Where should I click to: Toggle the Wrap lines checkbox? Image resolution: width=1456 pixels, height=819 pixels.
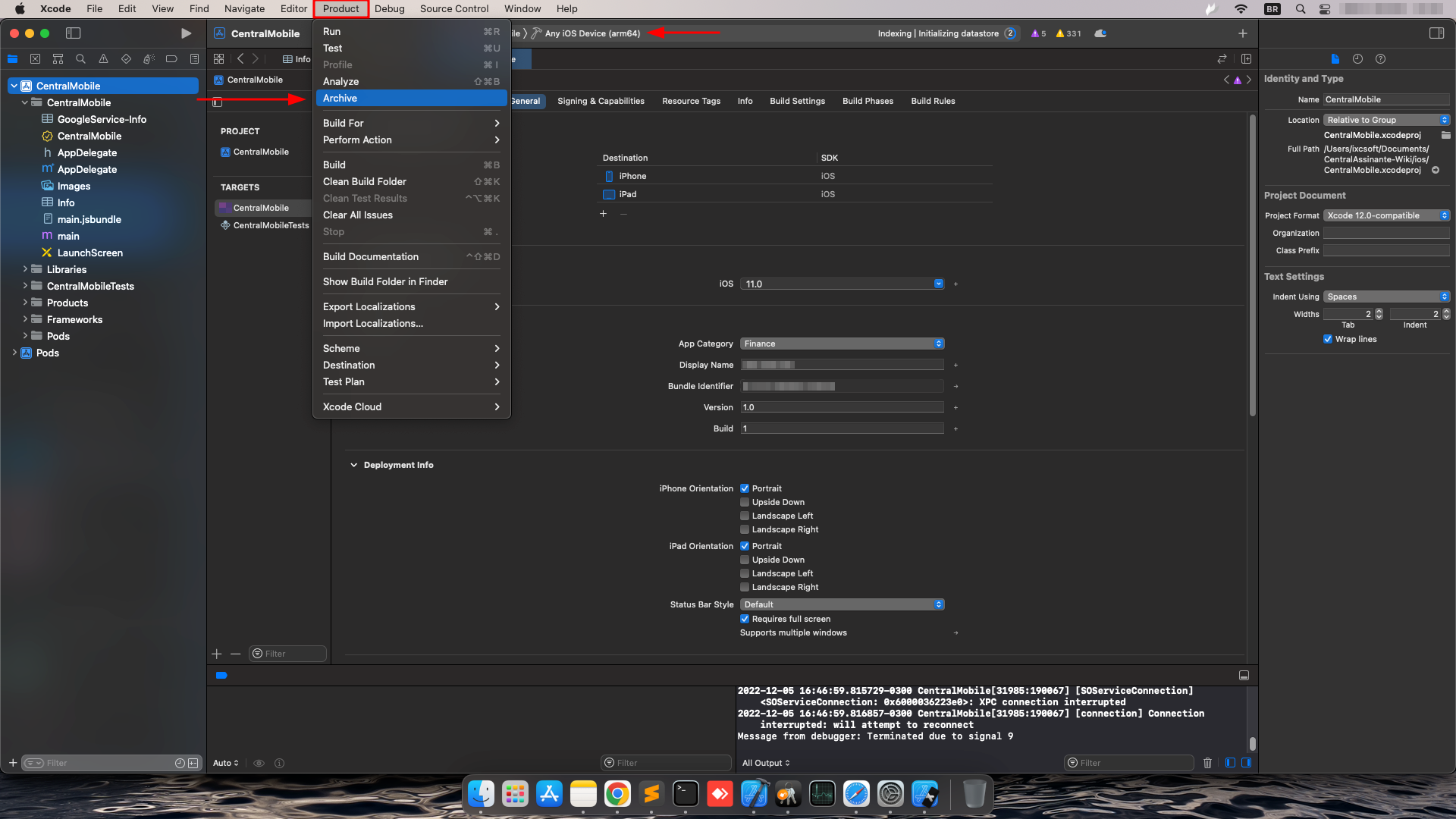pyautogui.click(x=1328, y=339)
